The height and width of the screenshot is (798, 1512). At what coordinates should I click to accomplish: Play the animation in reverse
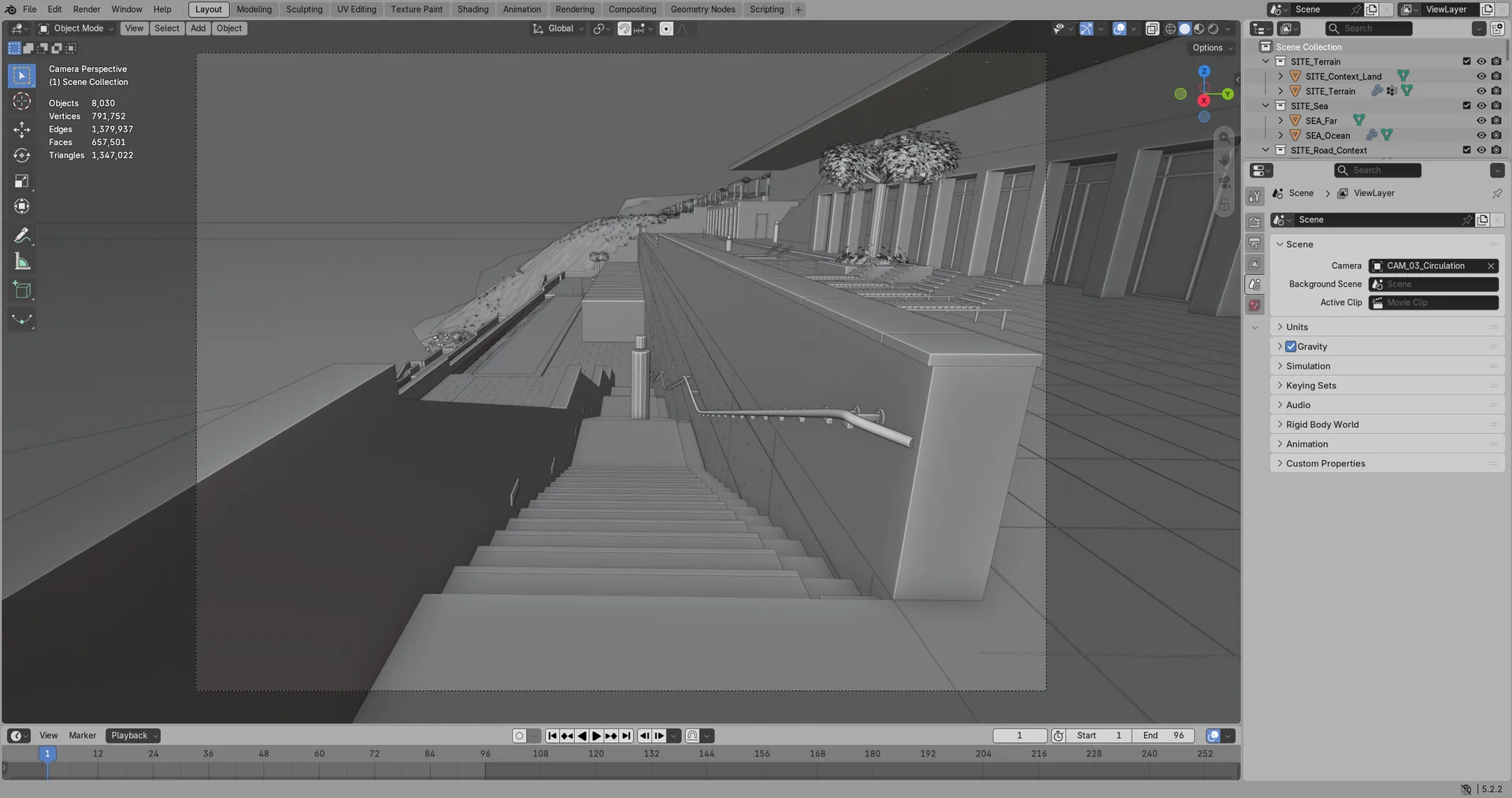pos(582,736)
